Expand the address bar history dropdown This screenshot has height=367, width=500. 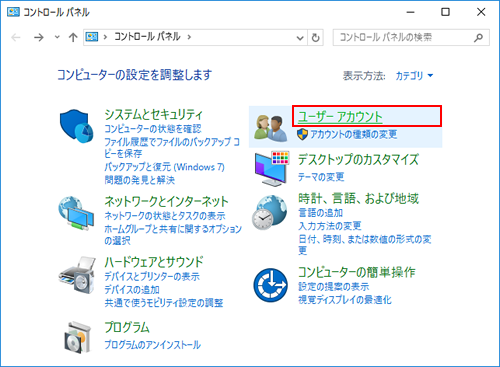[300, 38]
